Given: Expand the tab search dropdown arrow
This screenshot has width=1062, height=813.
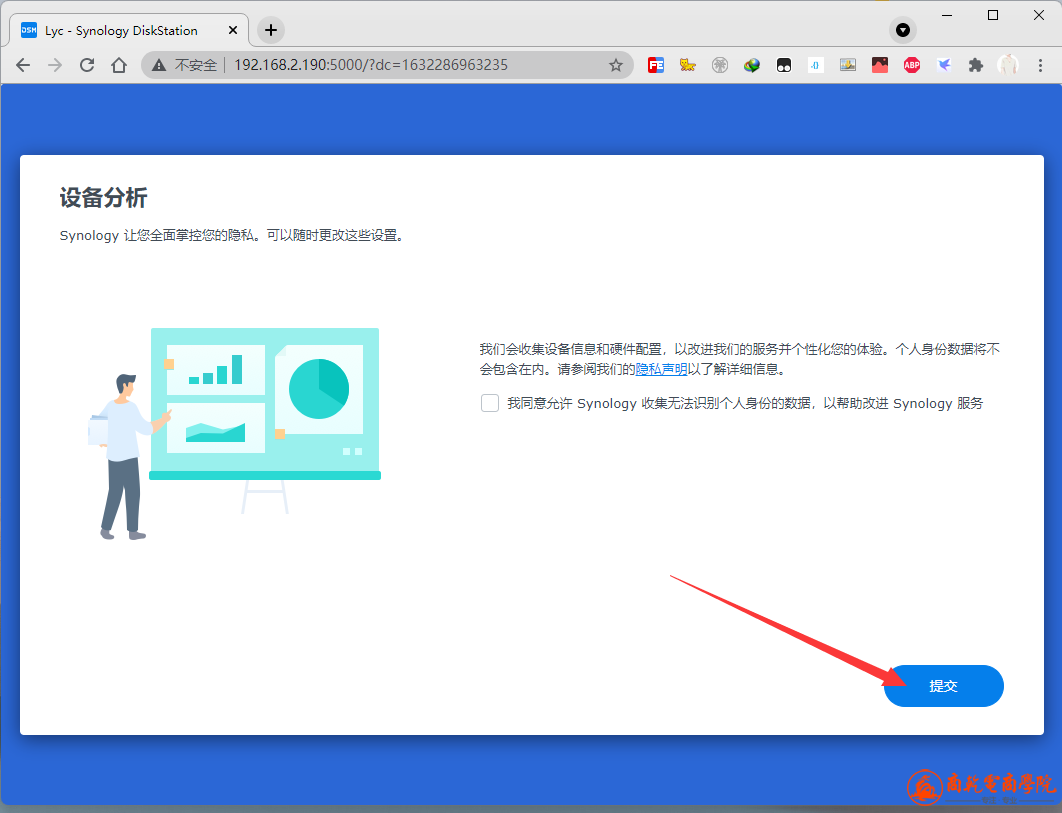Looking at the screenshot, I should point(903,30).
